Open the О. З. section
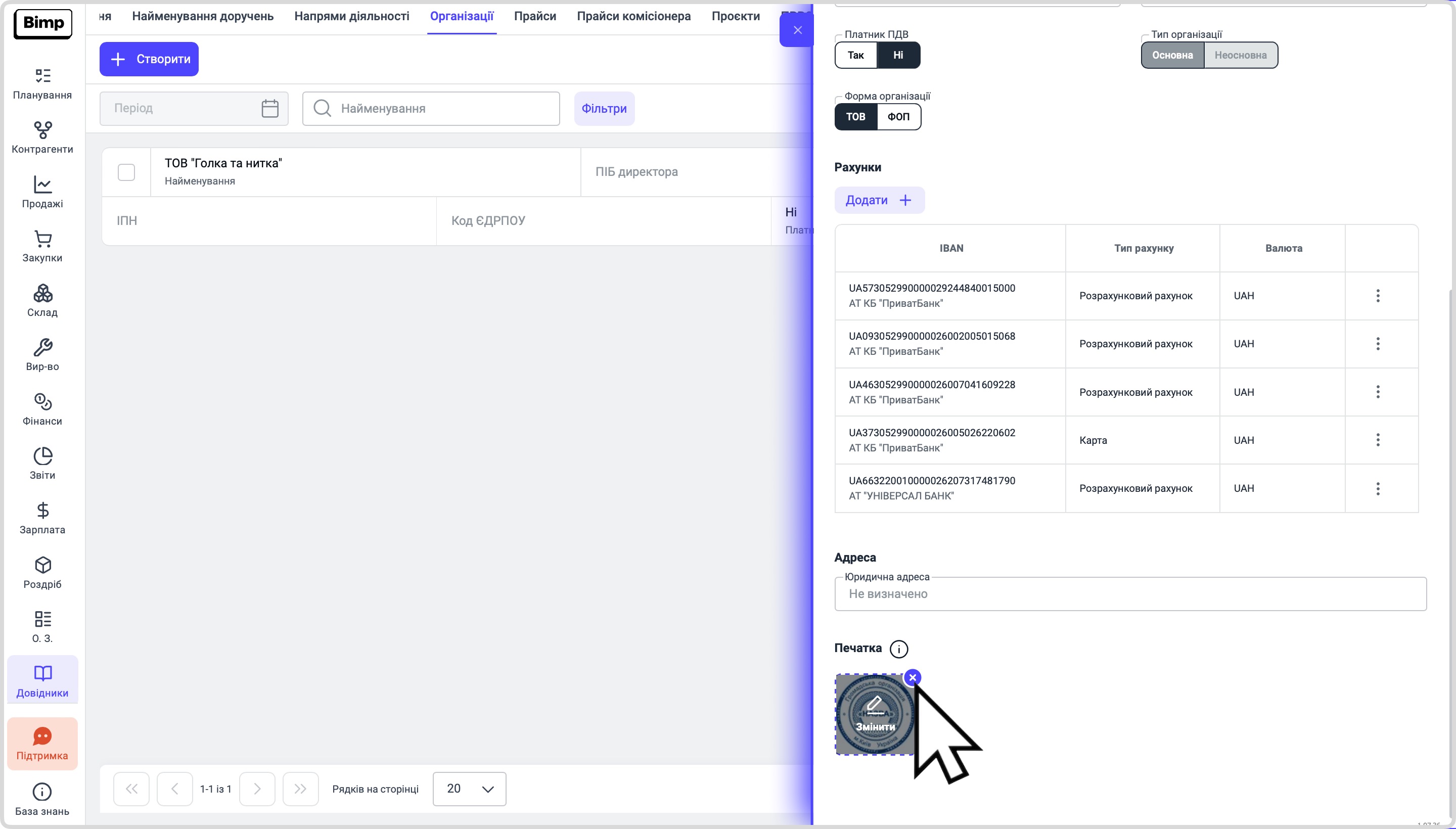The height and width of the screenshot is (829, 1456). (42, 627)
